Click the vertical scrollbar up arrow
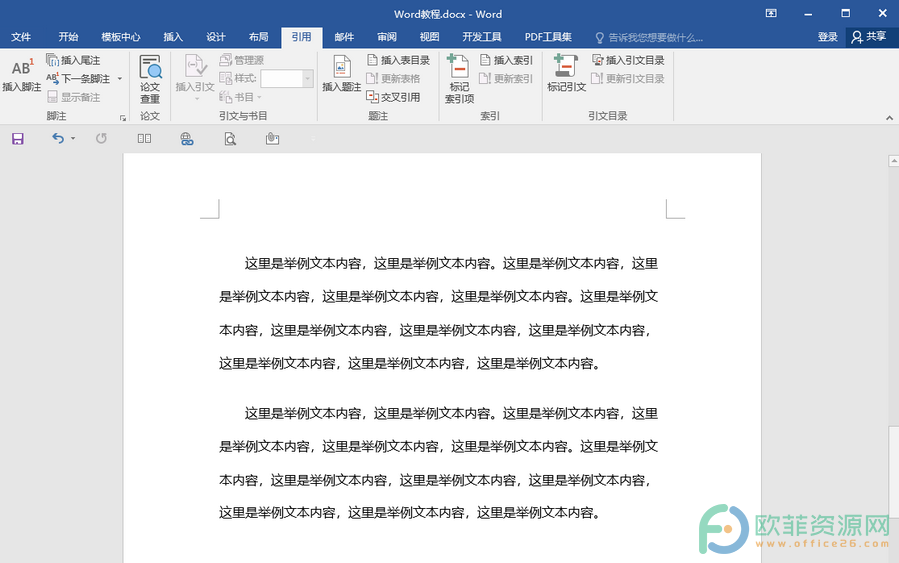This screenshot has height=563, width=899. point(893,161)
